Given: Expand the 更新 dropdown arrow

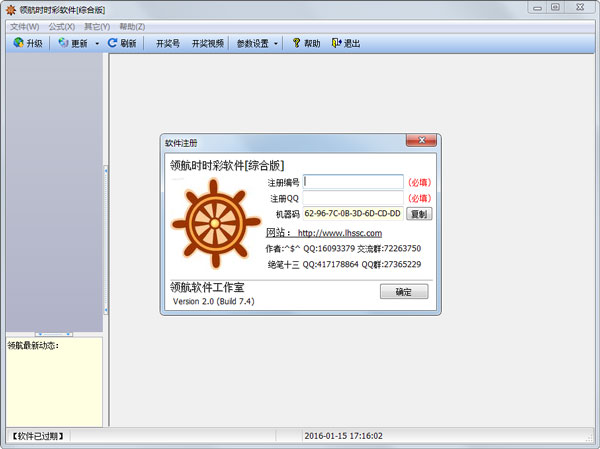Looking at the screenshot, I should [96, 44].
